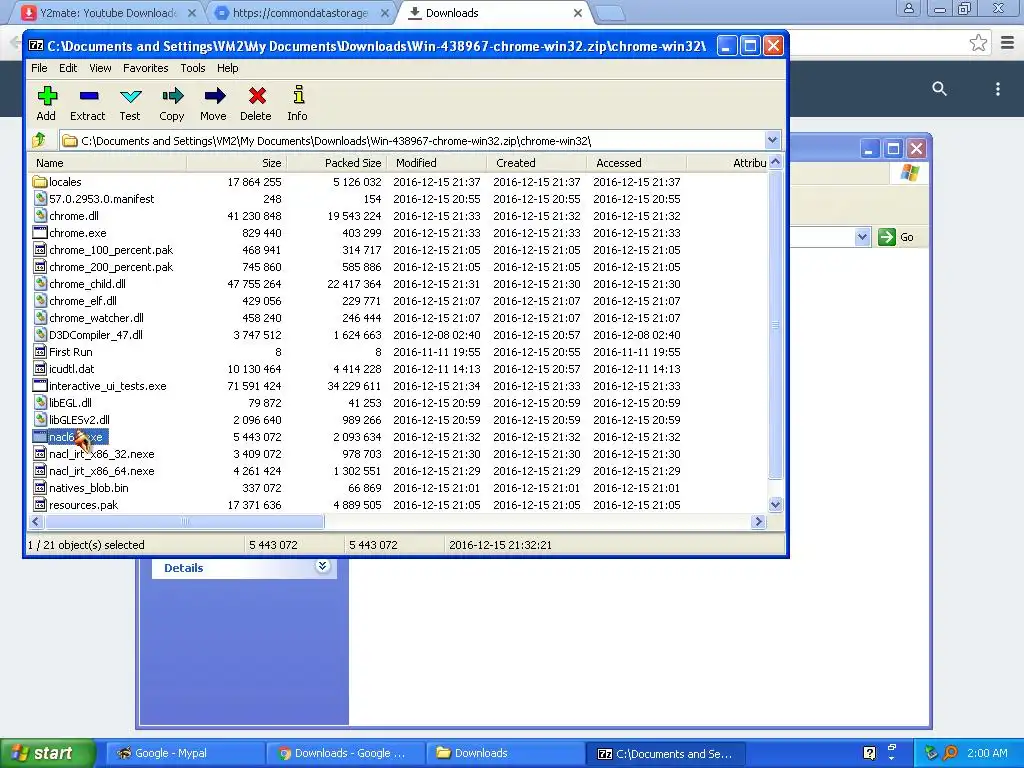Select libEGL.dll file
Screen dimensions: 1024x768
(70, 402)
